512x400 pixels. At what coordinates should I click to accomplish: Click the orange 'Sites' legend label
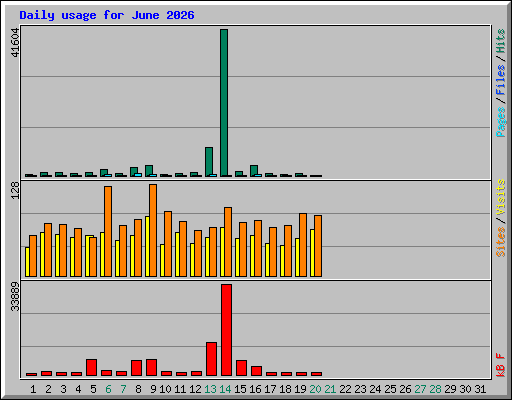[x=501, y=242]
